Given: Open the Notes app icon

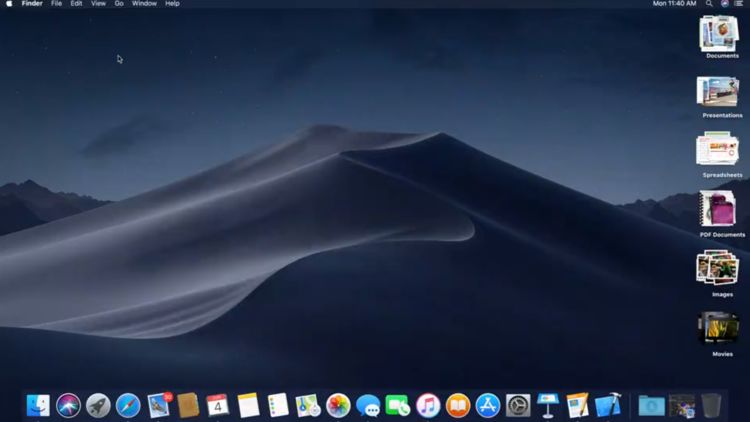Looking at the screenshot, I should click(x=248, y=406).
